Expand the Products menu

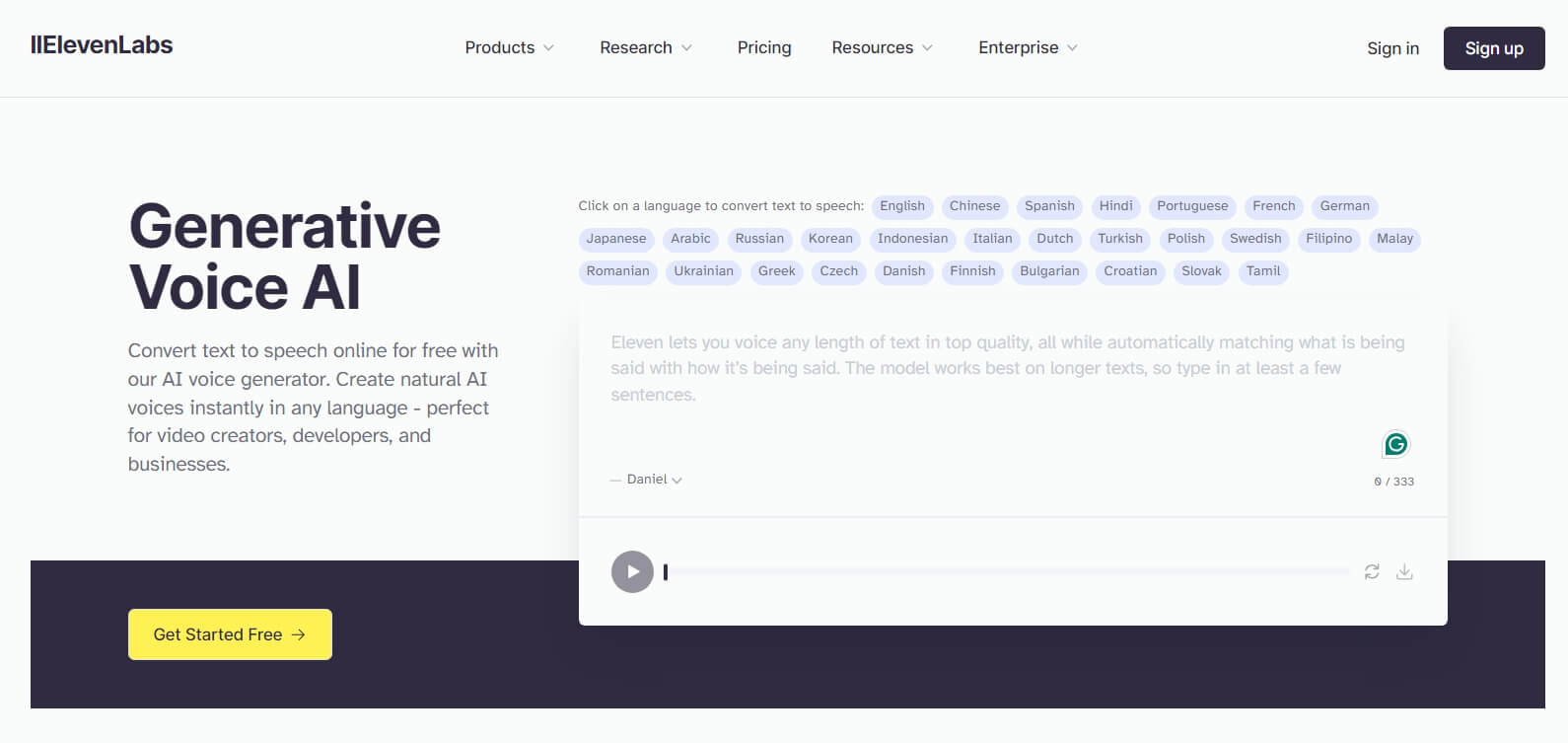(510, 47)
